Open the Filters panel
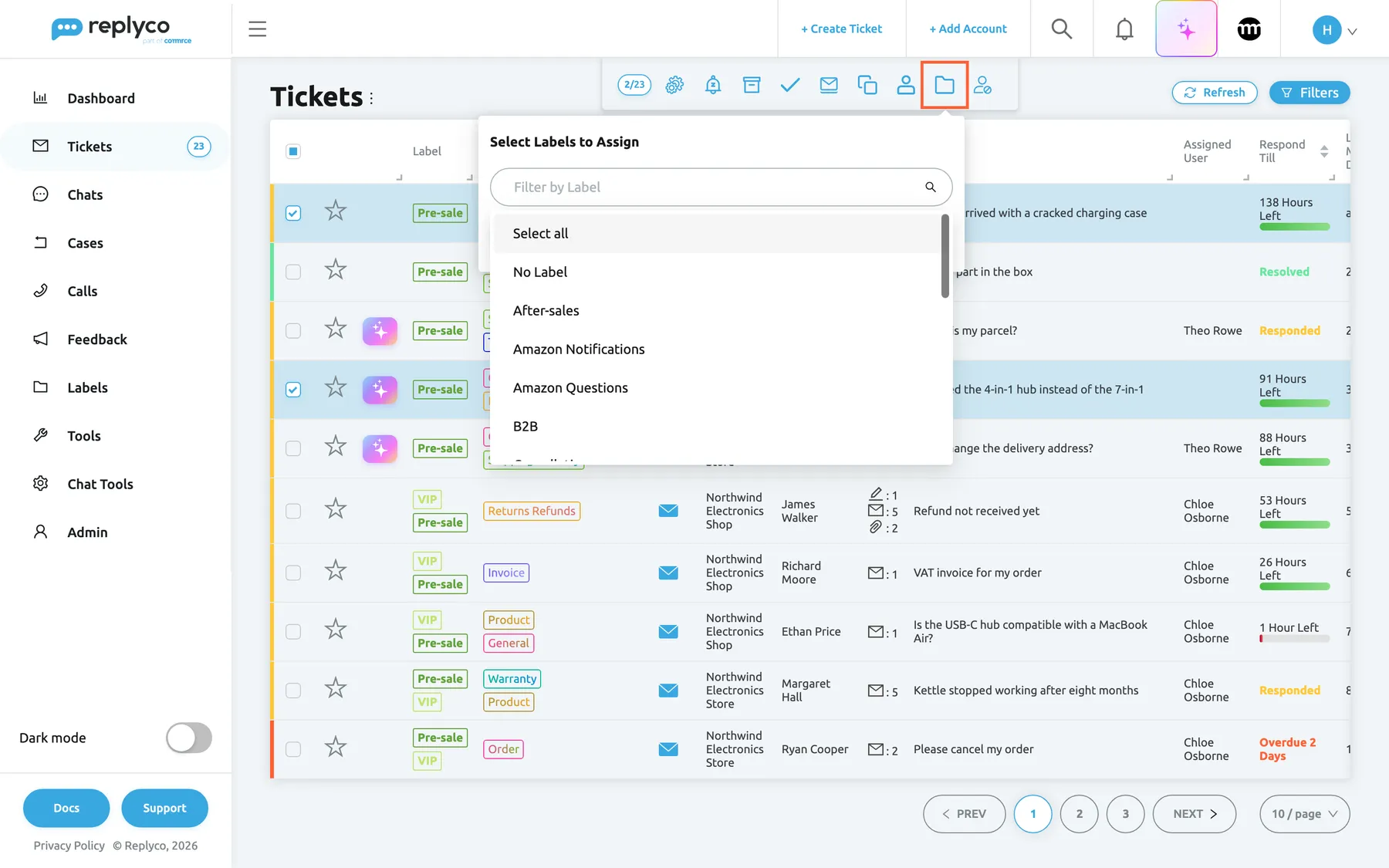This screenshot has width=1389, height=868. tap(1310, 93)
